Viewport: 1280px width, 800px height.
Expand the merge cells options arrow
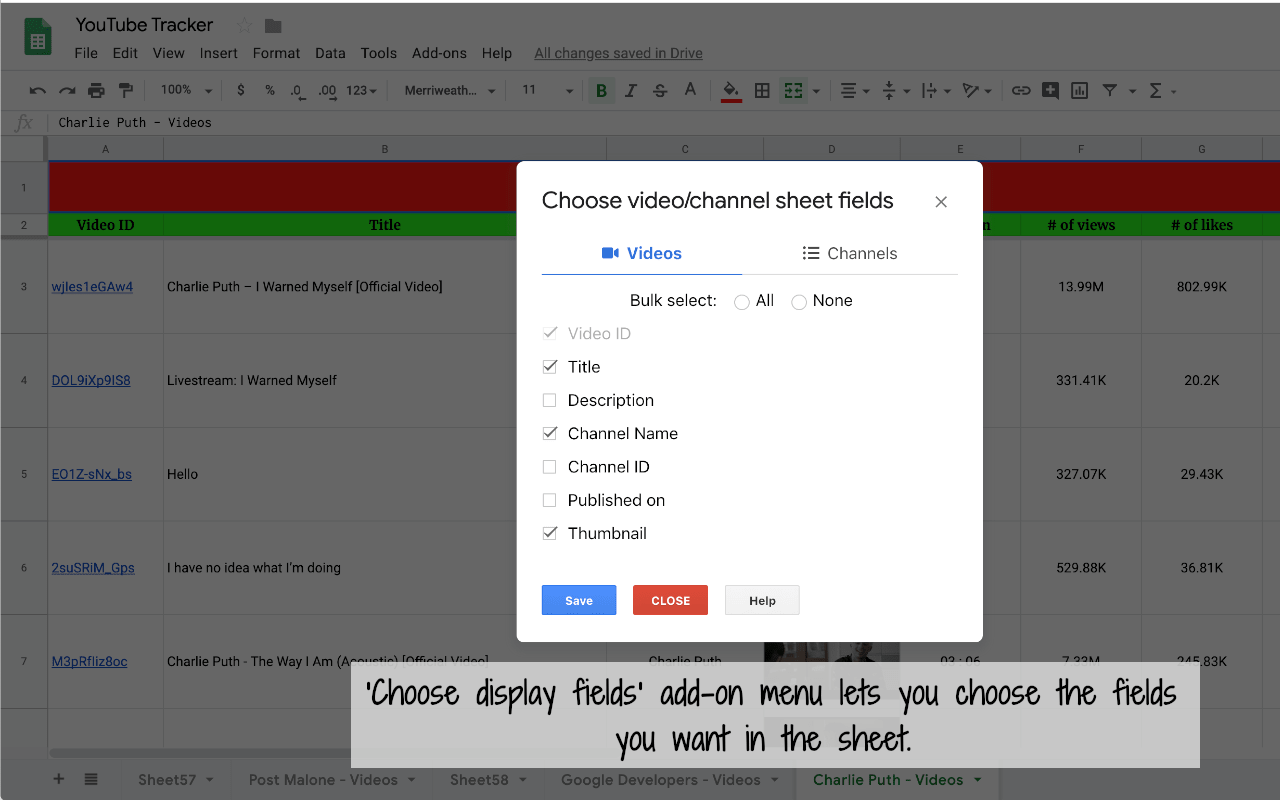(816, 91)
